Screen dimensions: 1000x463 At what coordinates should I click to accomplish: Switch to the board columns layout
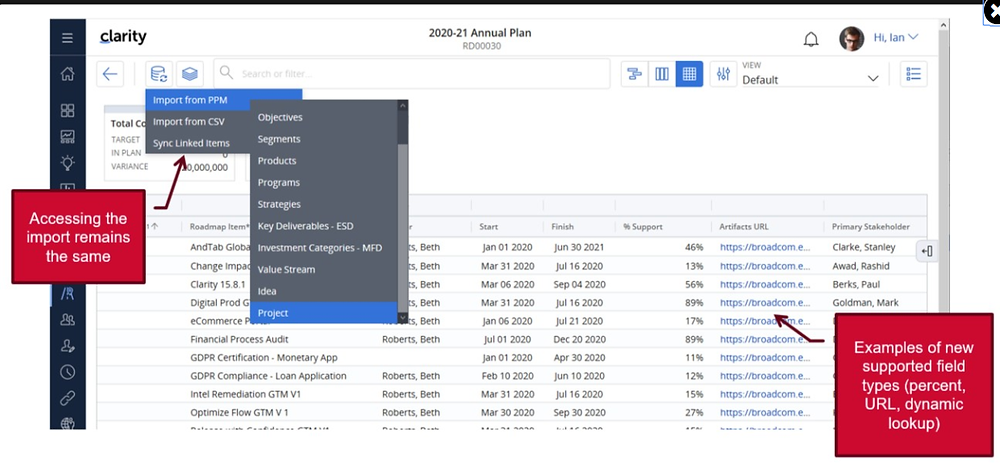pos(662,74)
